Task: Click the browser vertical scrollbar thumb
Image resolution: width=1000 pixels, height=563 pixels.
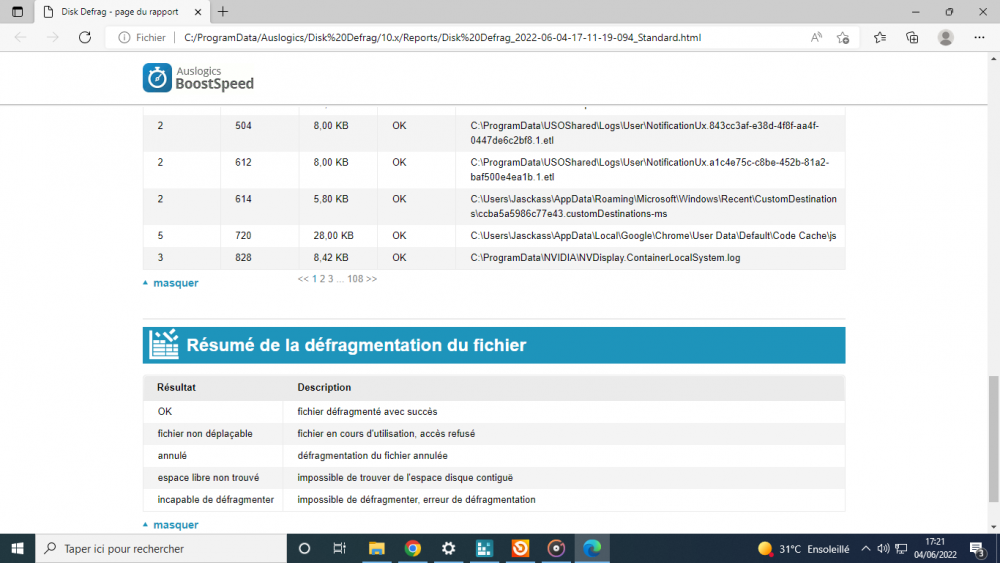Action: point(992,441)
